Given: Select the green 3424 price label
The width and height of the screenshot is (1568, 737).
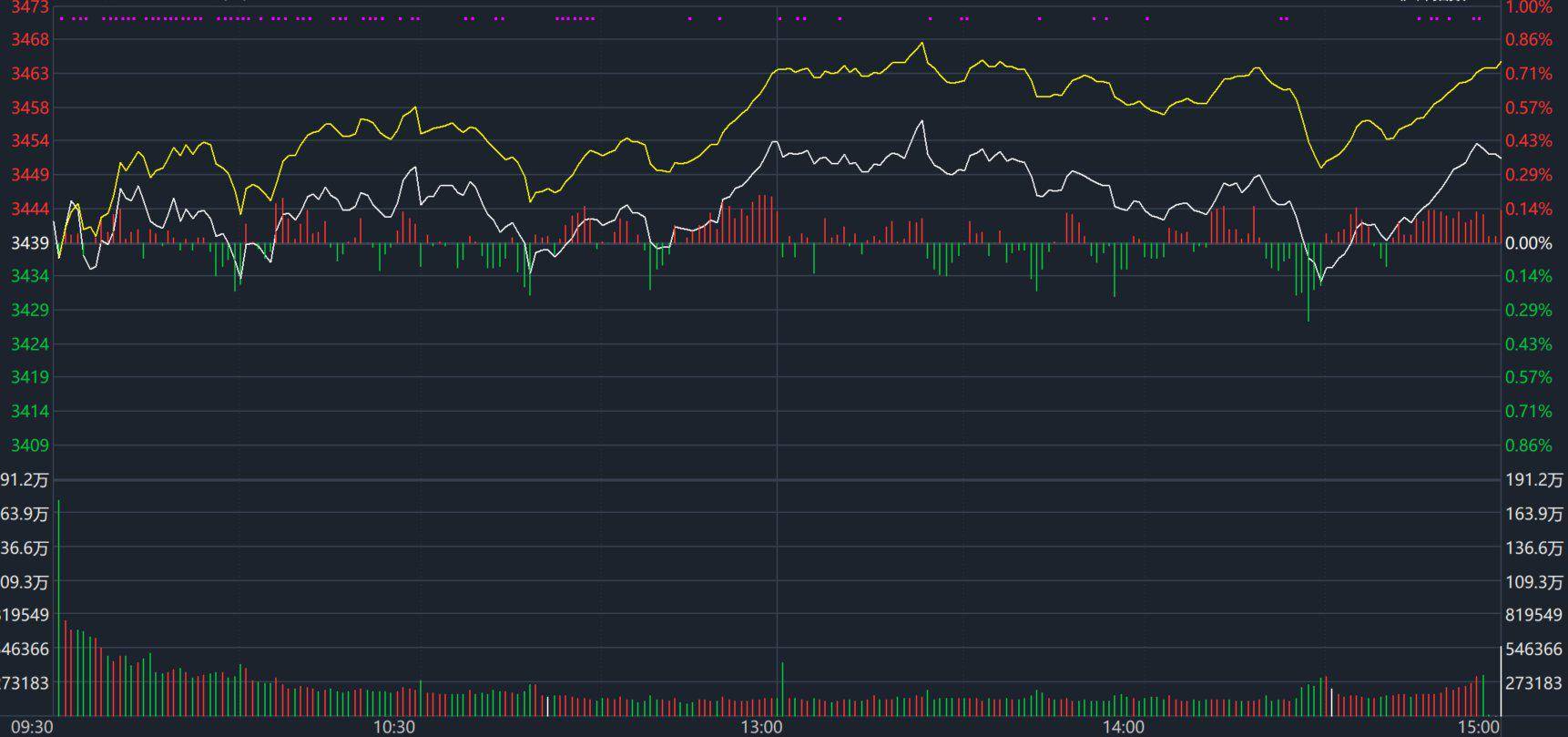Looking at the screenshot, I should [30, 344].
